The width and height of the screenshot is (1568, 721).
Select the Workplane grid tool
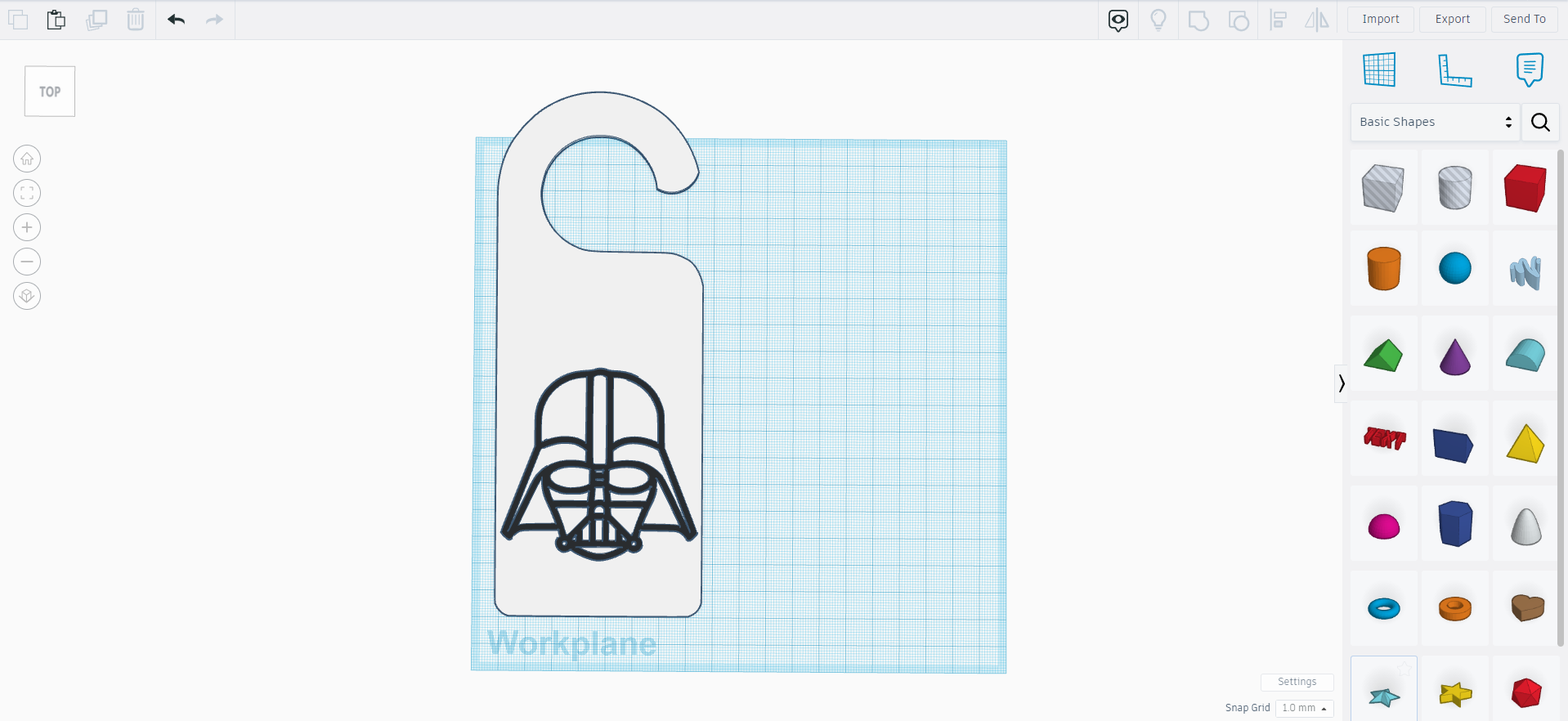click(1379, 69)
